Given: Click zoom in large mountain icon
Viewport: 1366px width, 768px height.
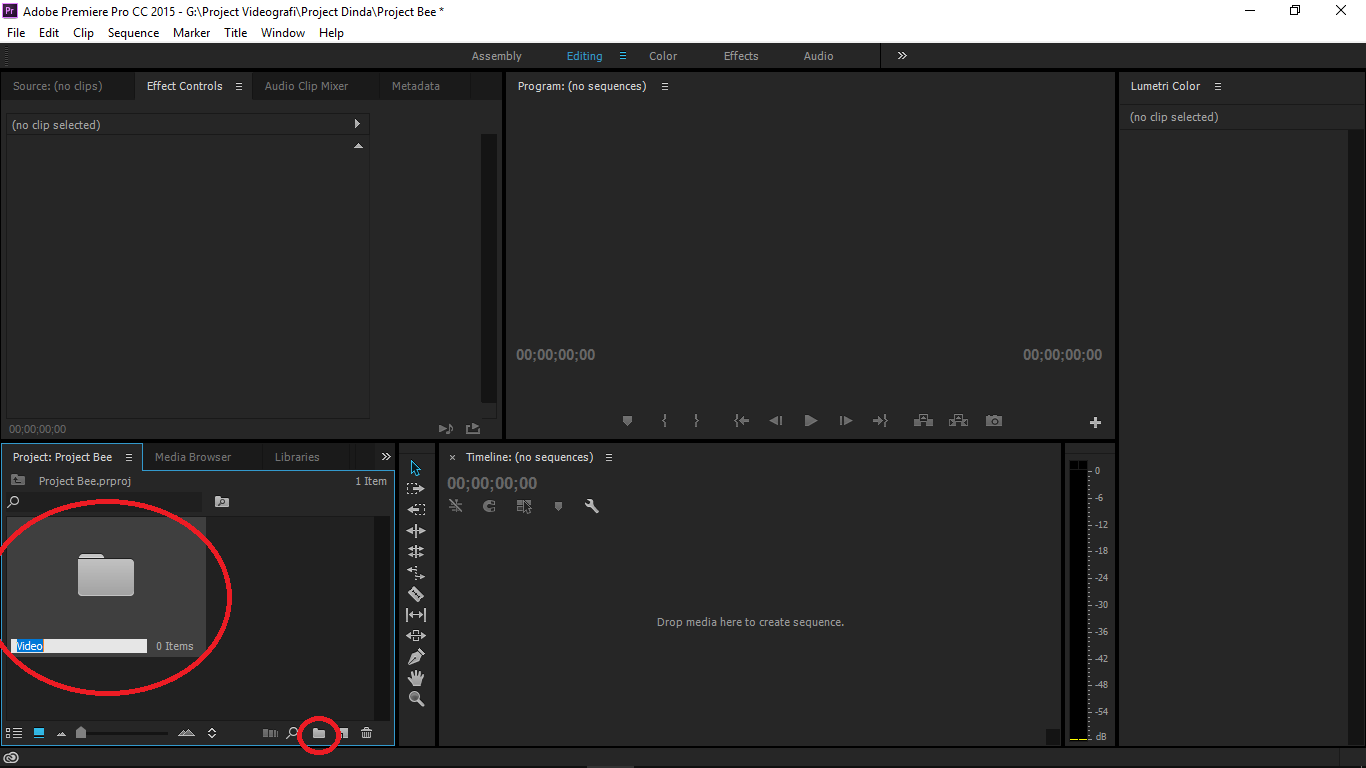Looking at the screenshot, I should click(x=186, y=733).
